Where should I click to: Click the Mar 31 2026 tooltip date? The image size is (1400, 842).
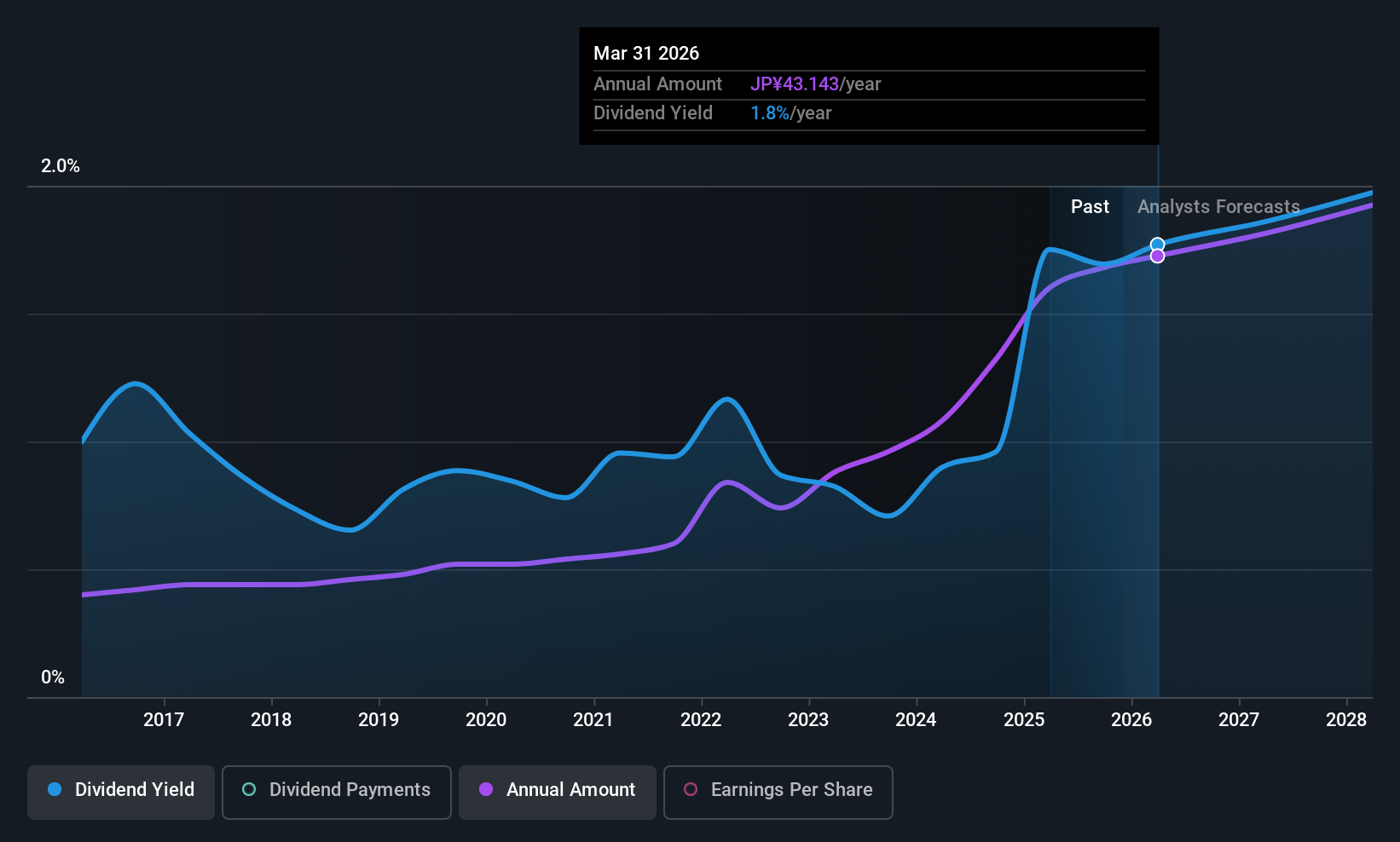(x=646, y=54)
